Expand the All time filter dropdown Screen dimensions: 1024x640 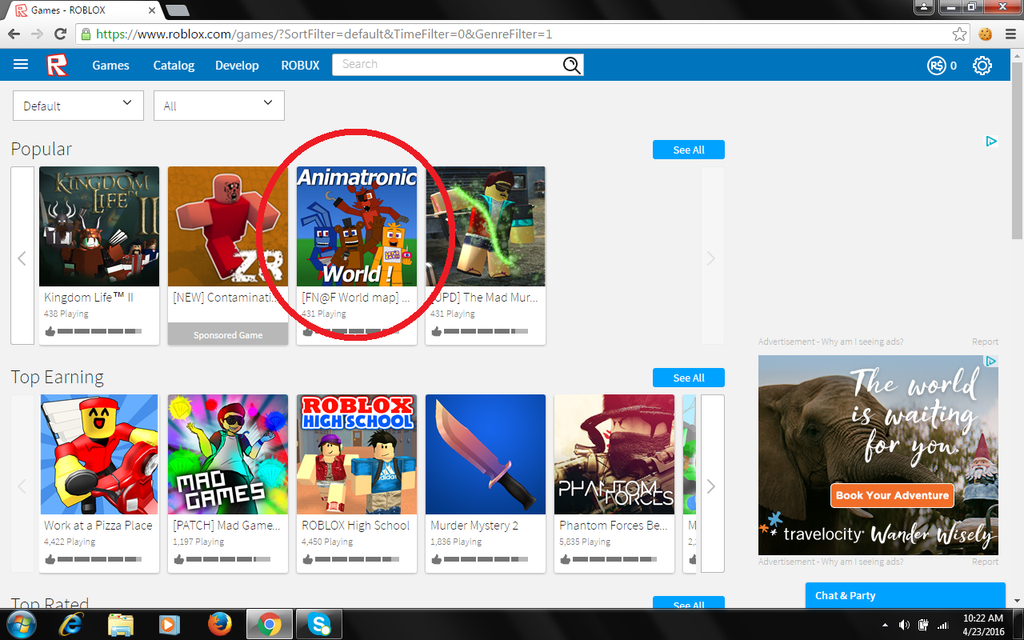(x=219, y=105)
